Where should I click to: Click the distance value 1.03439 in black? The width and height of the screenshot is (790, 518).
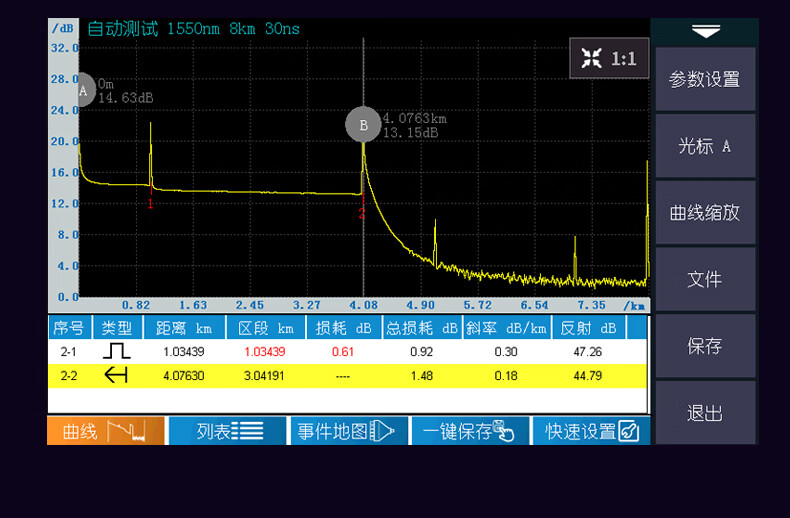click(x=183, y=352)
